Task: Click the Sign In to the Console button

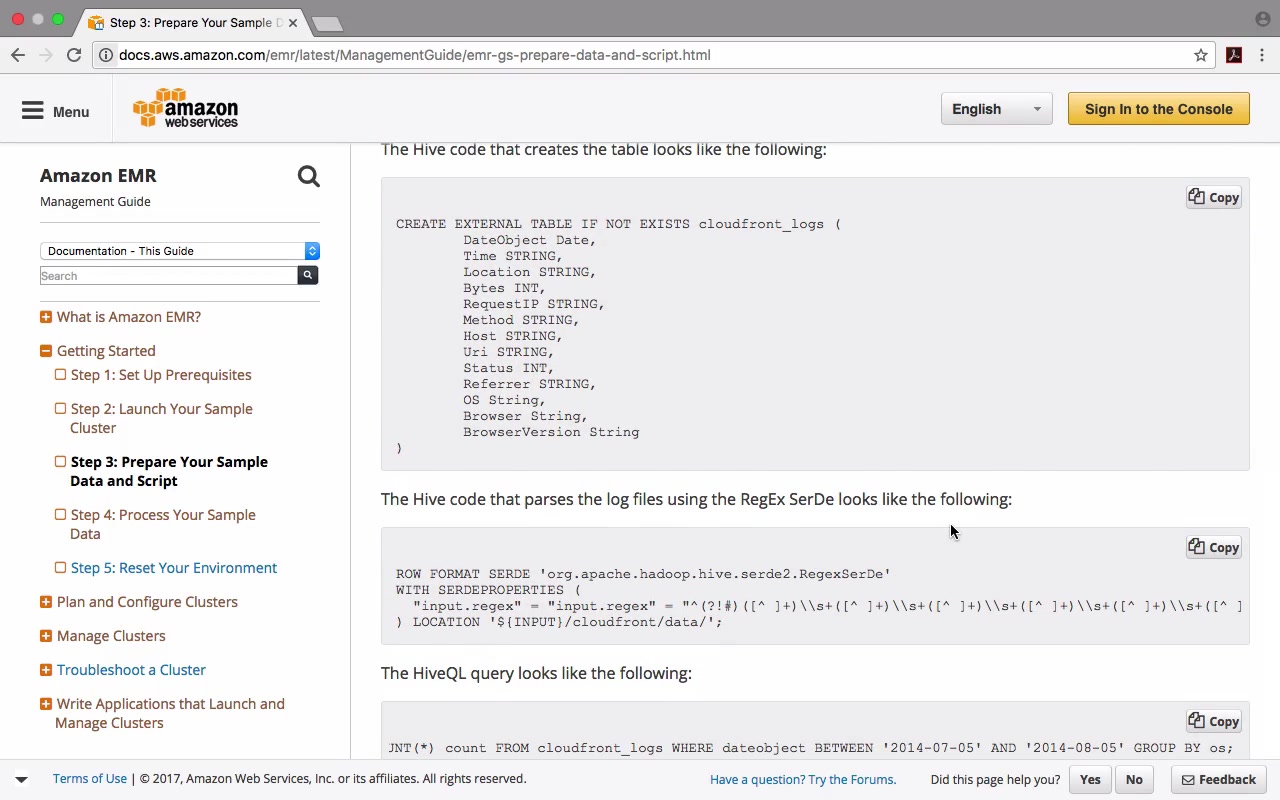Action: pyautogui.click(x=1158, y=109)
